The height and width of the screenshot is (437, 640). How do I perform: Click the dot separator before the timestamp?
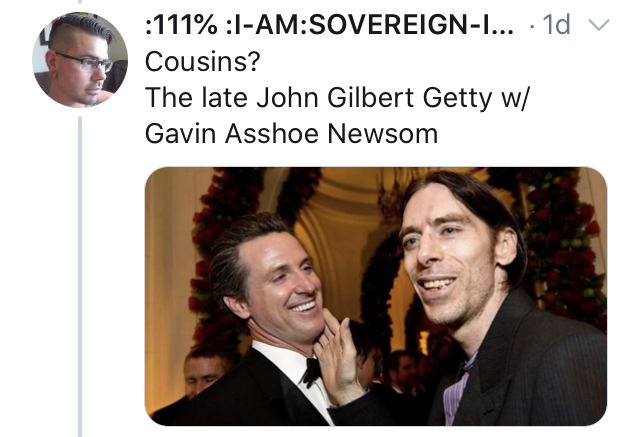click(531, 27)
